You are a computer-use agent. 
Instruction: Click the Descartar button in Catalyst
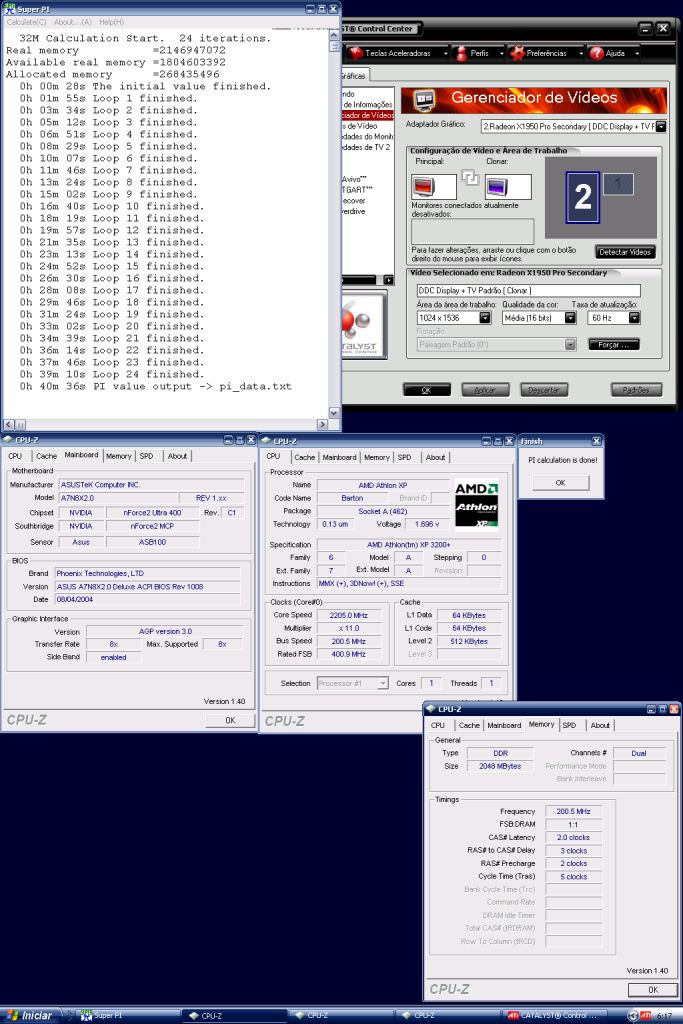pyautogui.click(x=544, y=390)
